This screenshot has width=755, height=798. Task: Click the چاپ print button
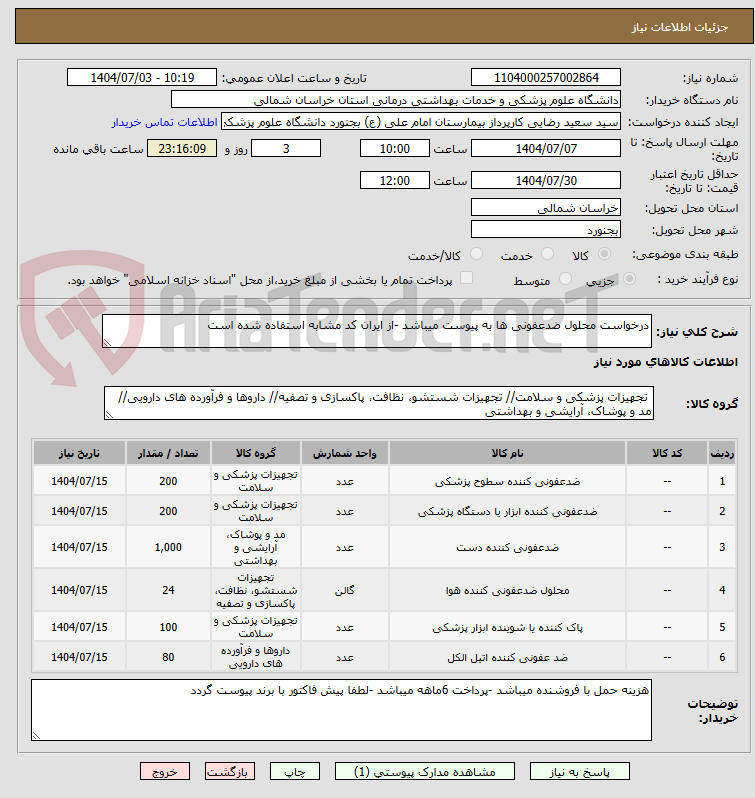tap(295, 772)
